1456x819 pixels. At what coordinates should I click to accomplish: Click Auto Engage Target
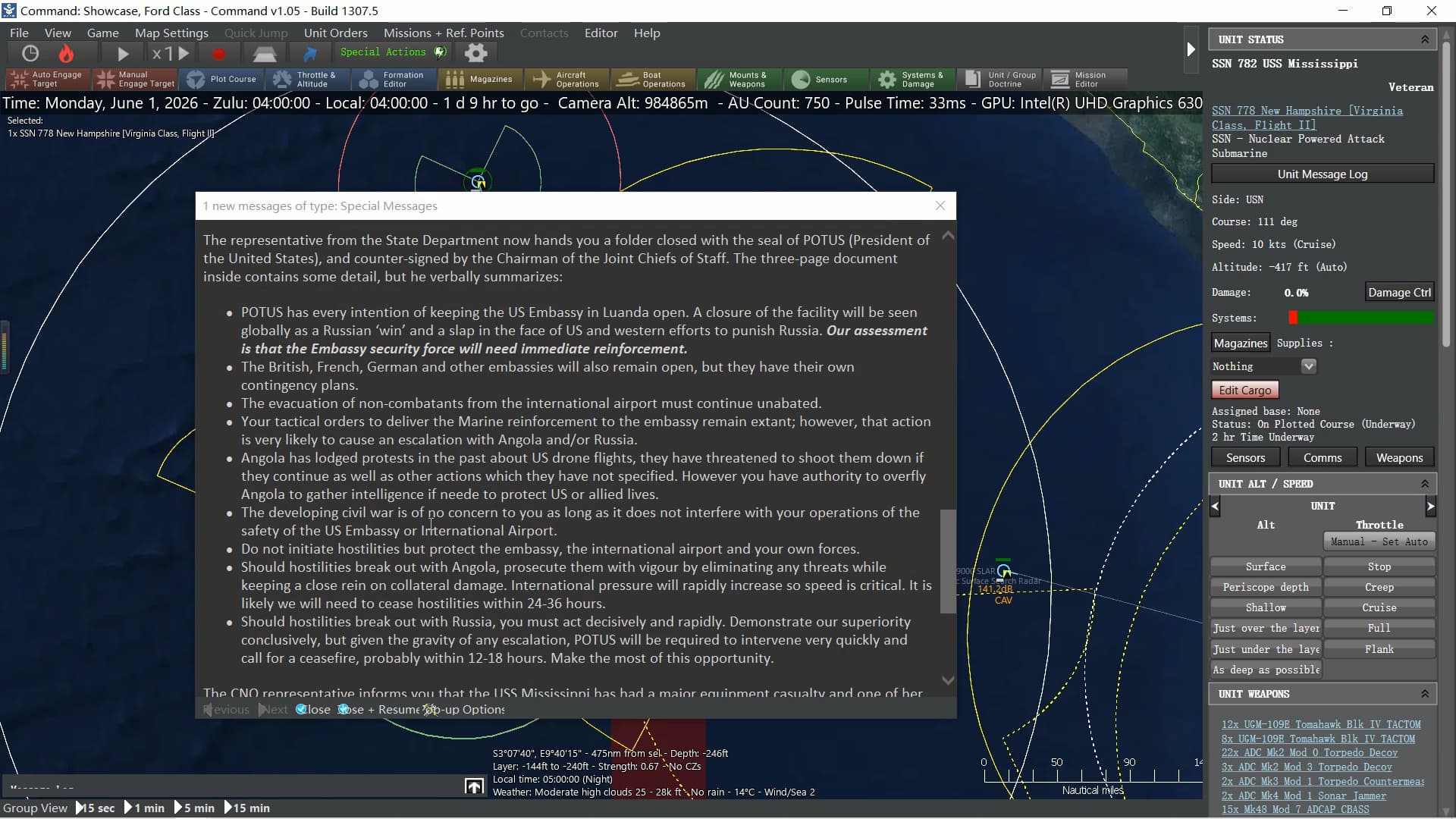pyautogui.click(x=47, y=79)
